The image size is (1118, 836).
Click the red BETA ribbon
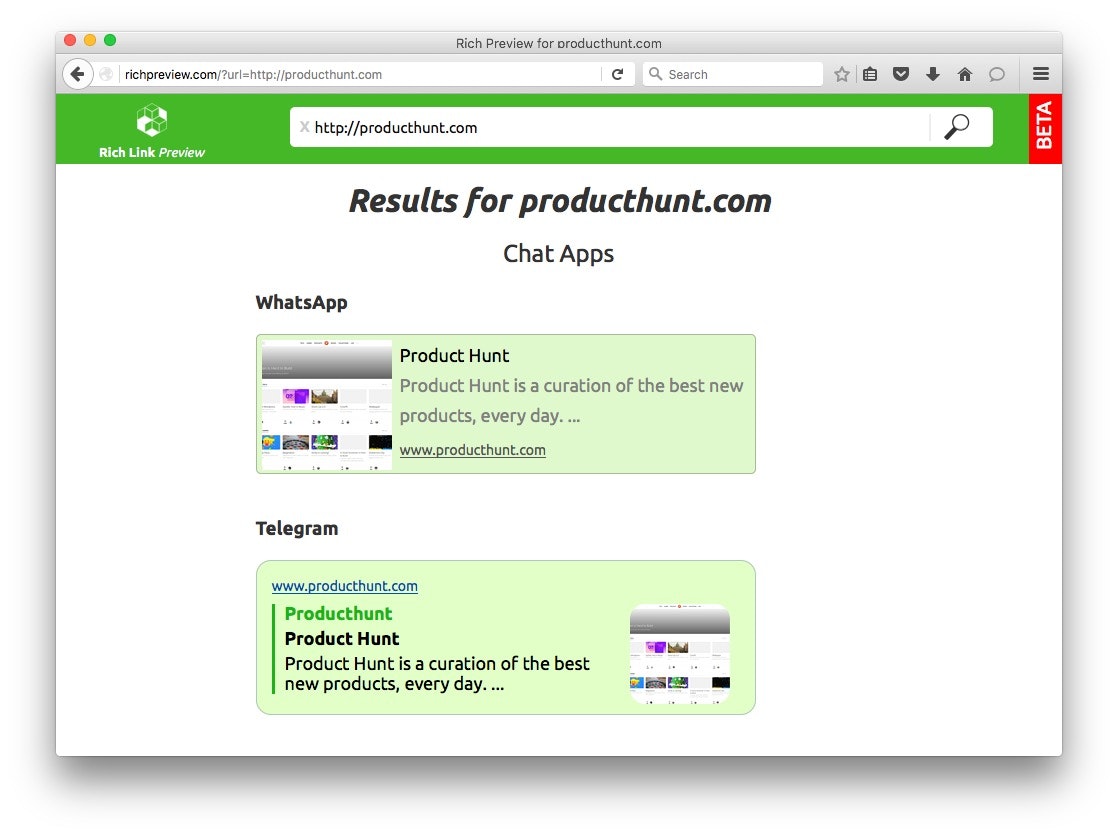(1045, 128)
